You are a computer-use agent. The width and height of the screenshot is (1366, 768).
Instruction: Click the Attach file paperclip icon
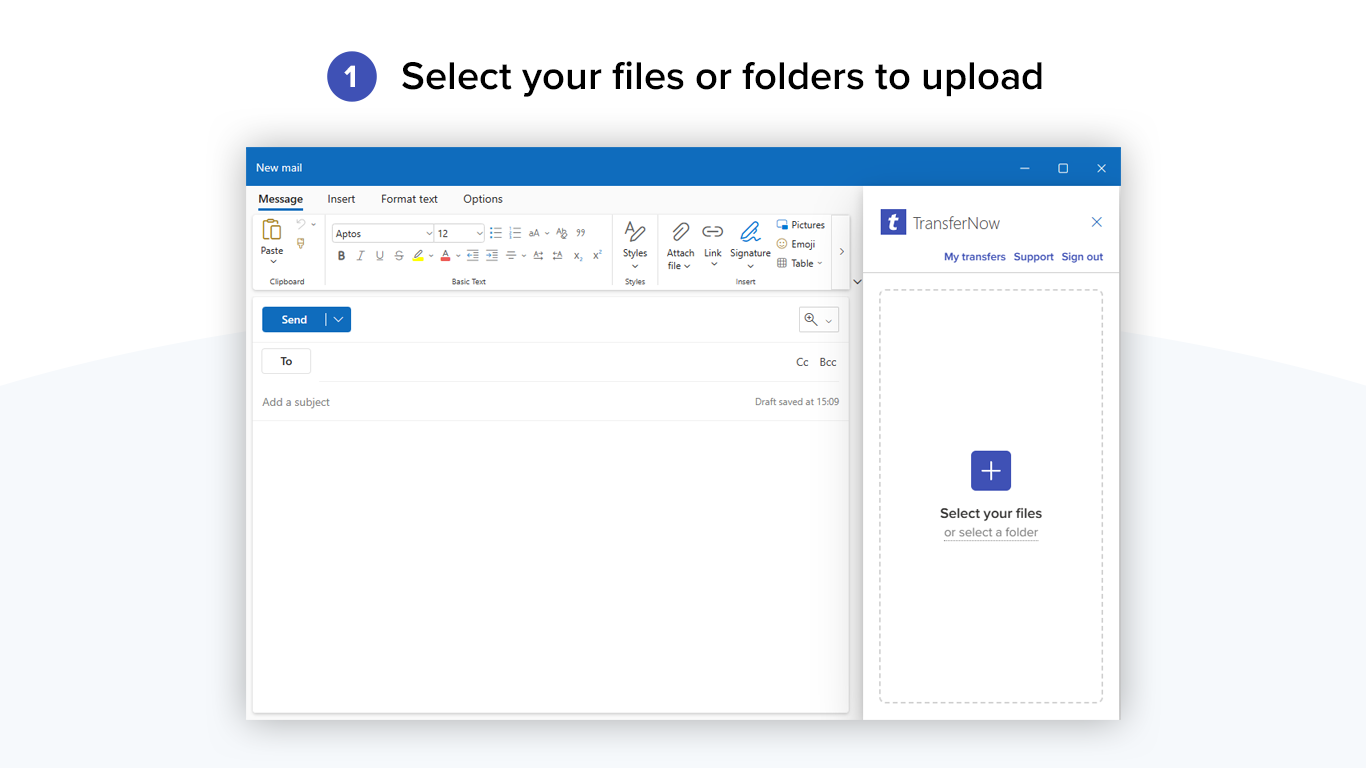(681, 232)
